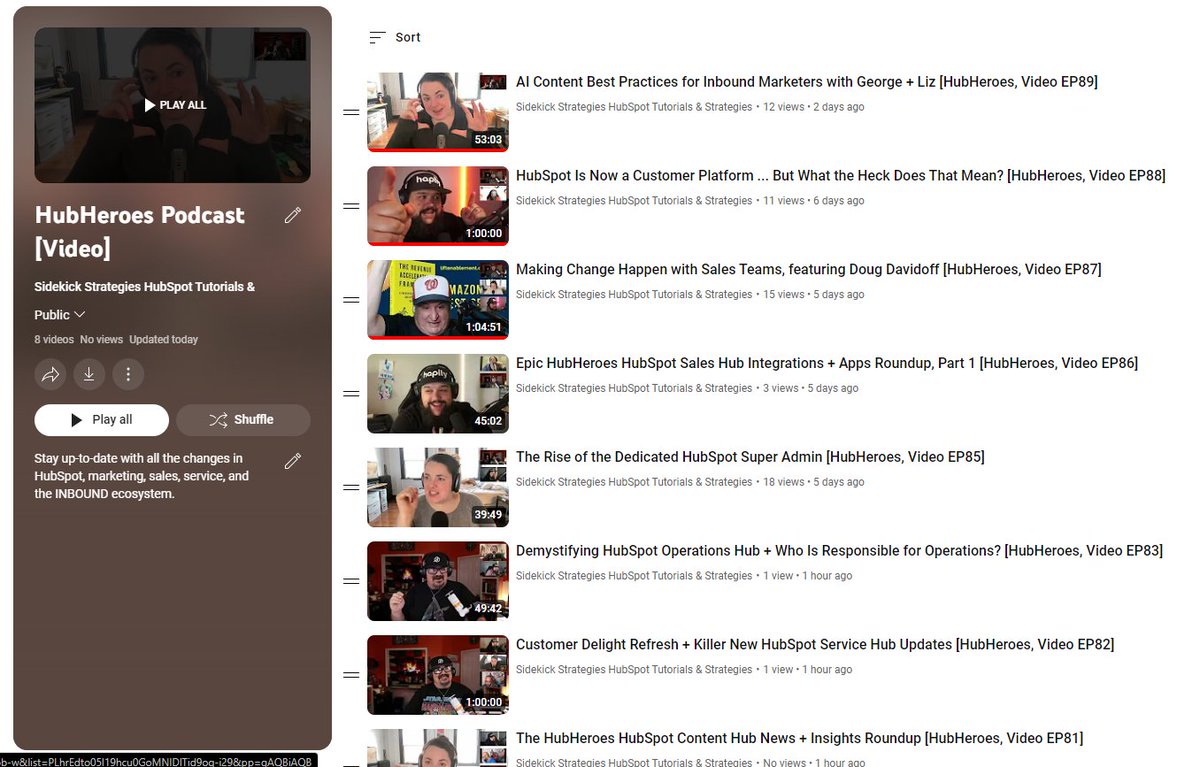
Task: Shuffle the playlist
Action: 243,420
